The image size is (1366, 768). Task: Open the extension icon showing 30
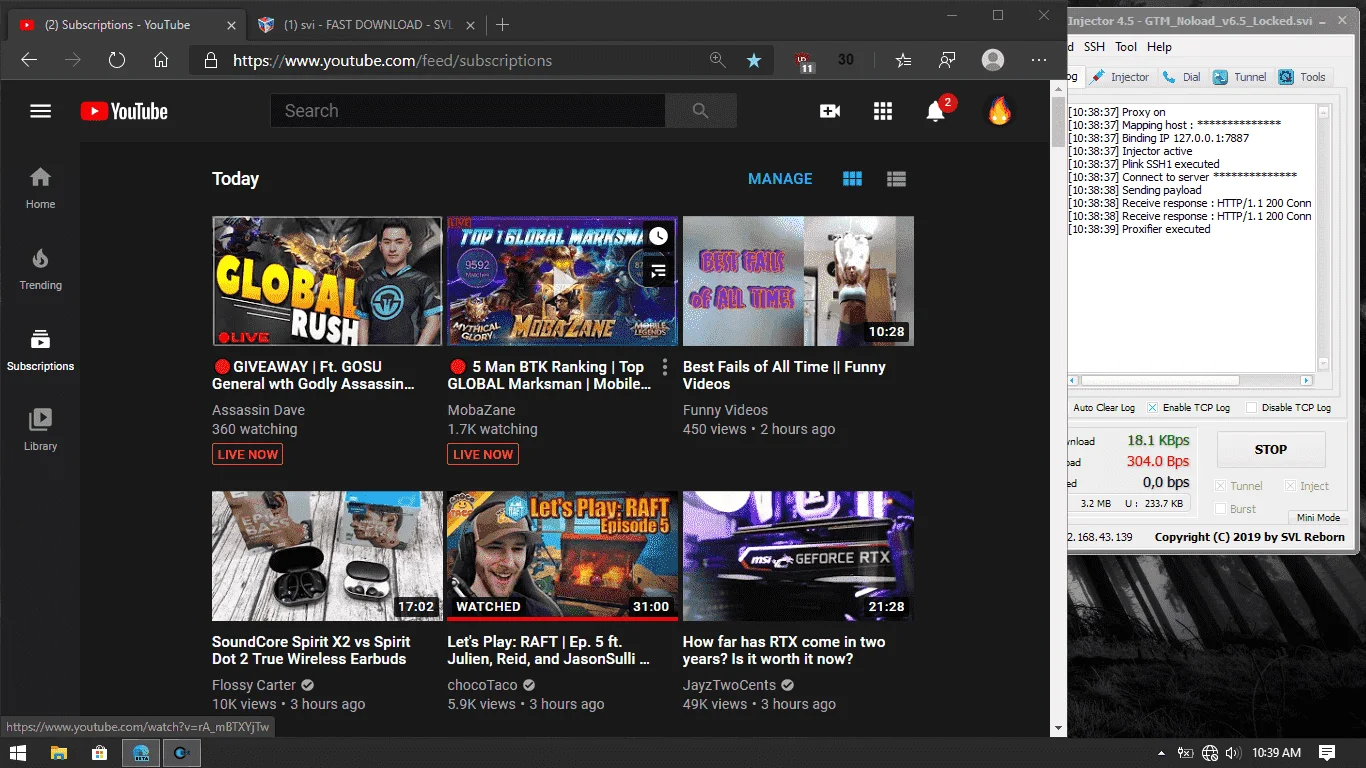click(846, 60)
